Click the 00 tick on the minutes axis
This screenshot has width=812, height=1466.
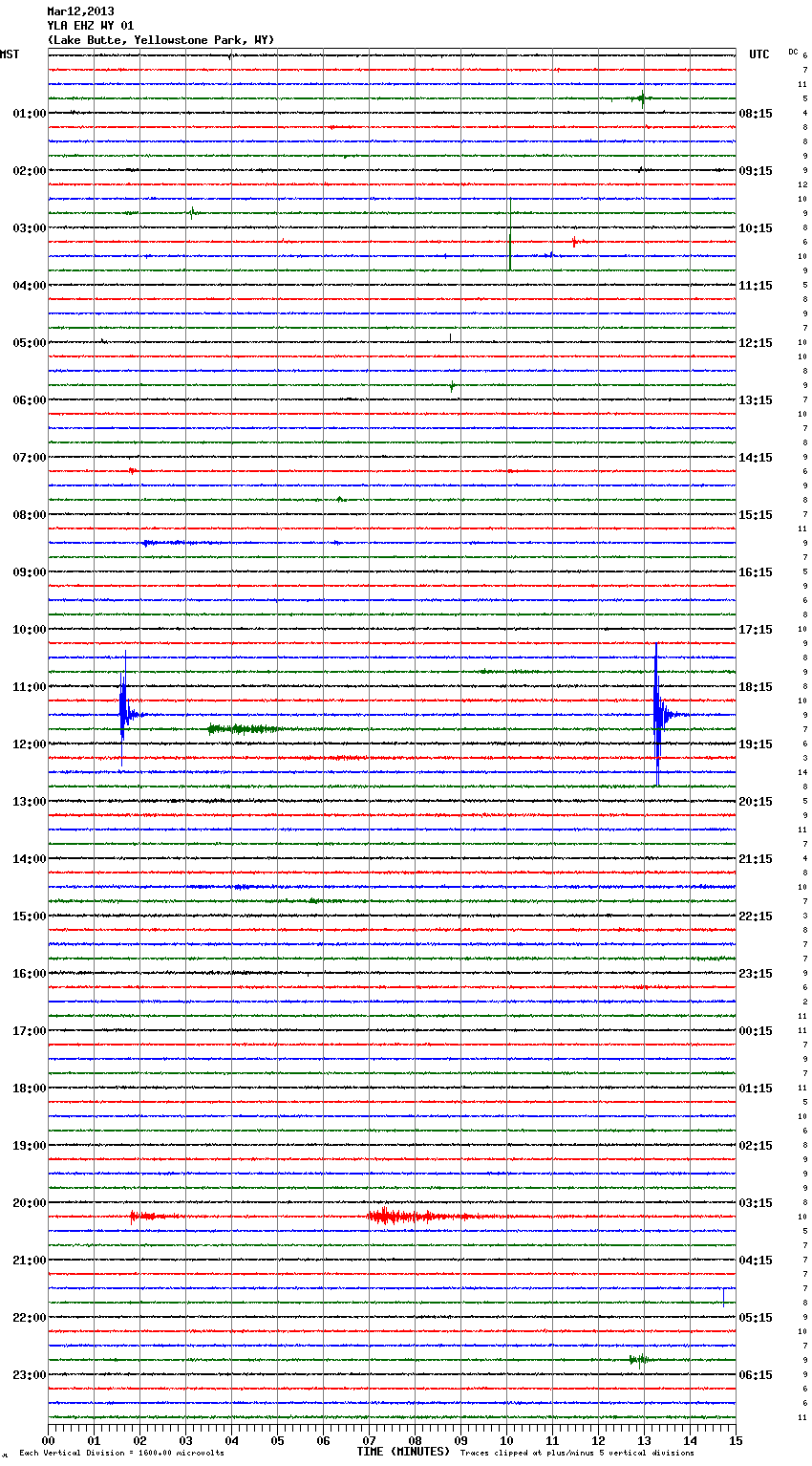[48, 1440]
